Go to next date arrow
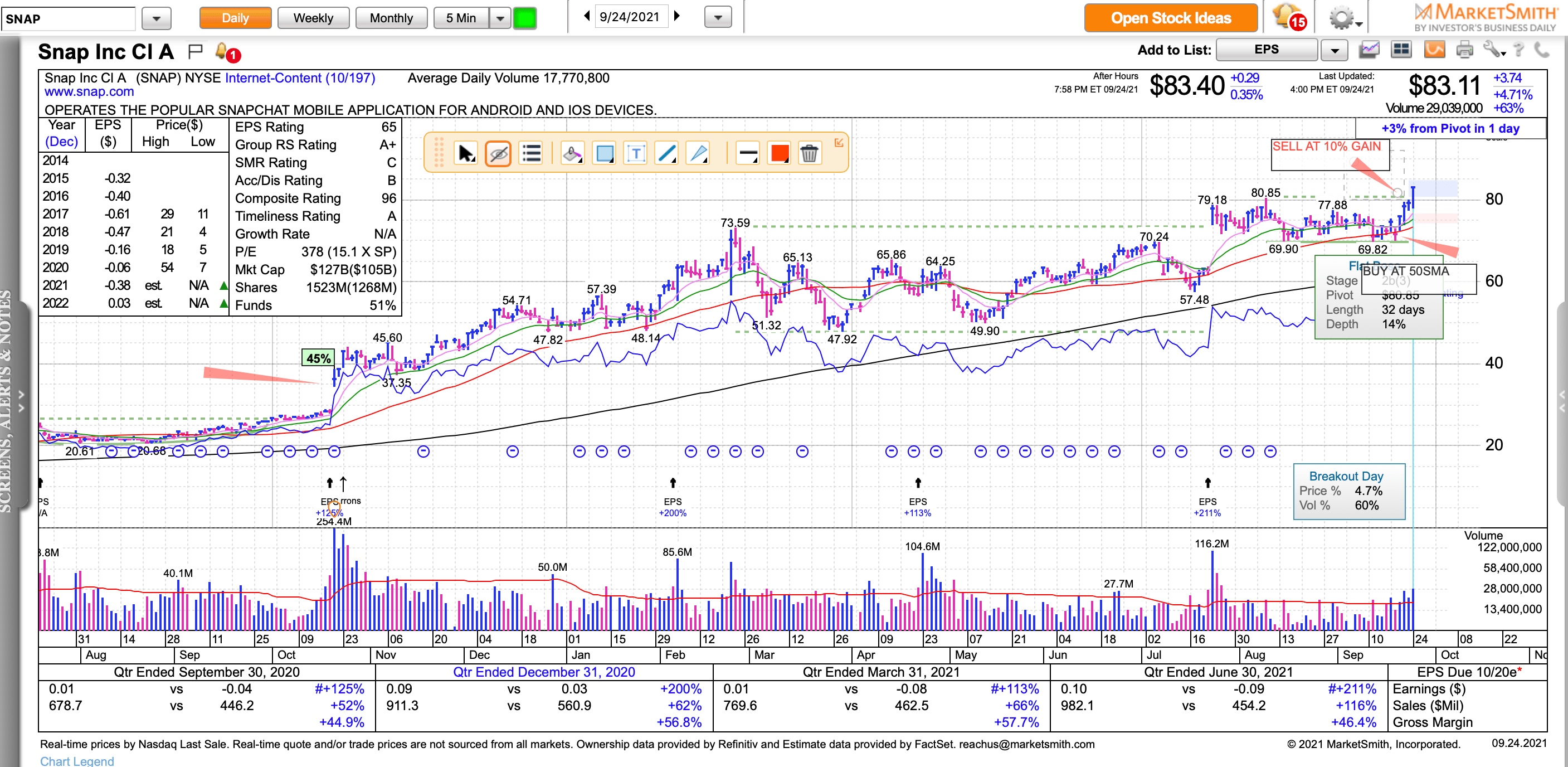1568x767 pixels. click(x=677, y=16)
